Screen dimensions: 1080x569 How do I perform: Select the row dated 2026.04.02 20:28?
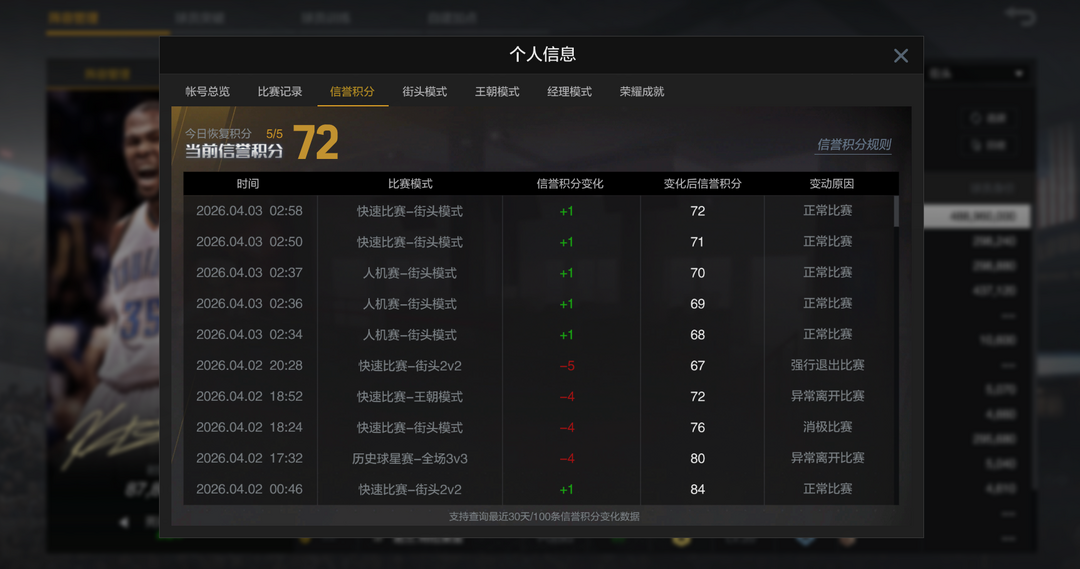pos(538,366)
